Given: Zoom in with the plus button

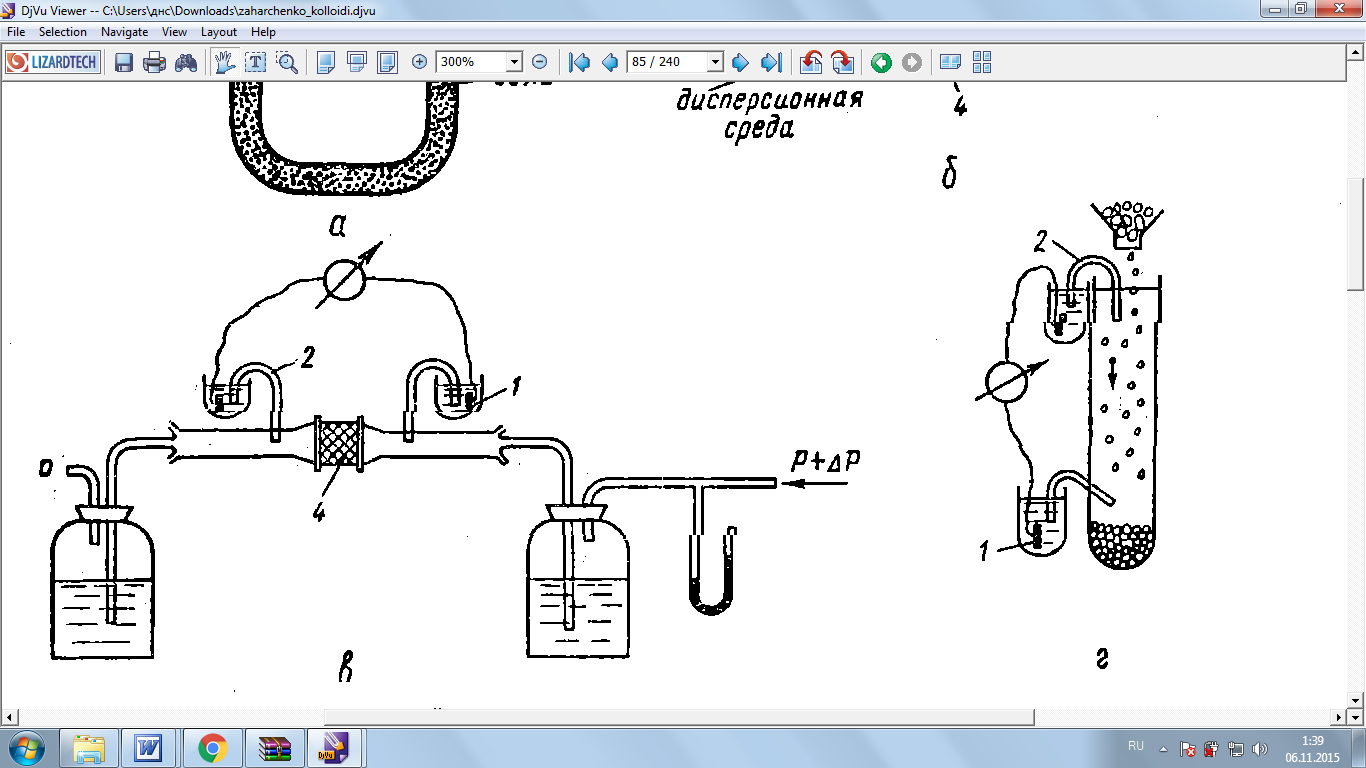Looking at the screenshot, I should pos(419,62).
